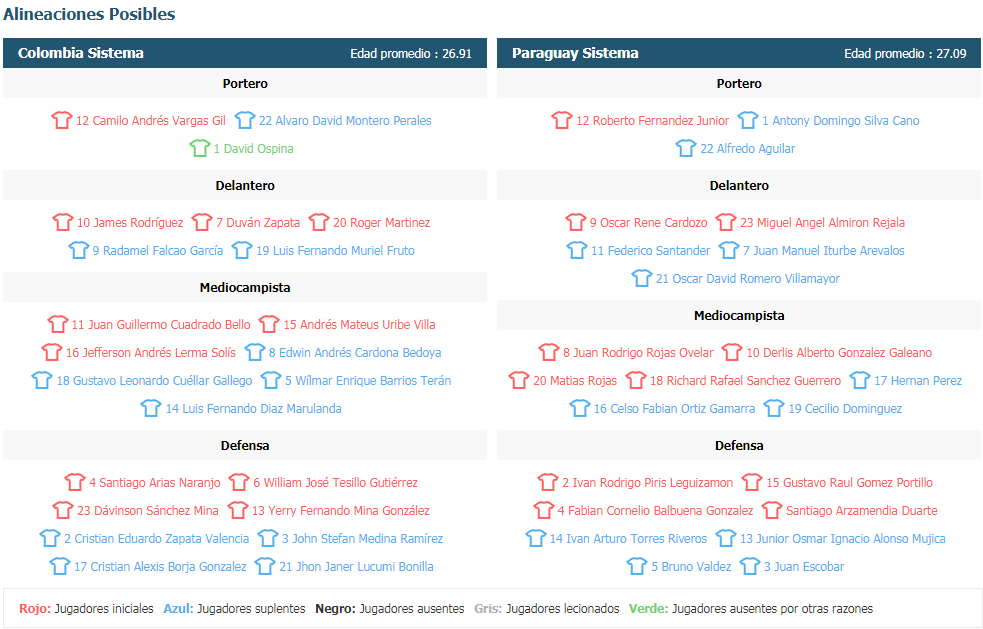Select Miguel Angel Almiron Rejala

(823, 223)
